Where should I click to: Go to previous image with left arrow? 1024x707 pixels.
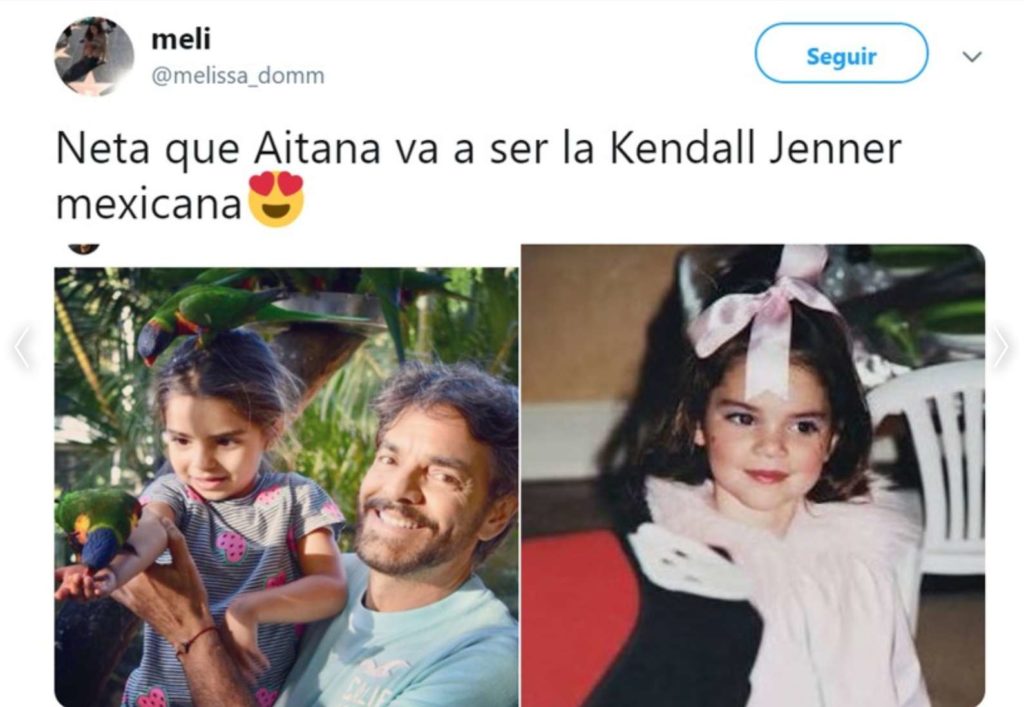click(x=22, y=347)
